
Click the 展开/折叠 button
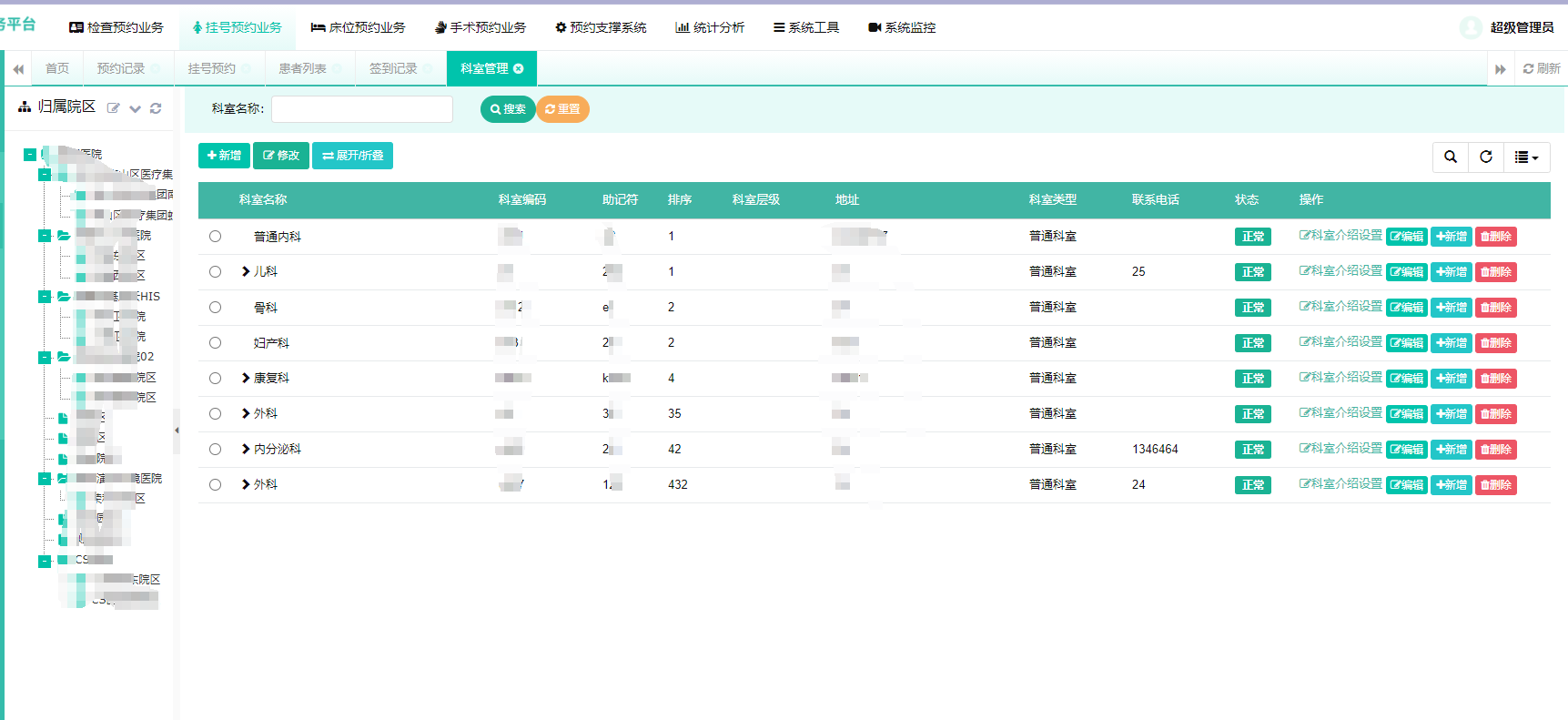(353, 156)
